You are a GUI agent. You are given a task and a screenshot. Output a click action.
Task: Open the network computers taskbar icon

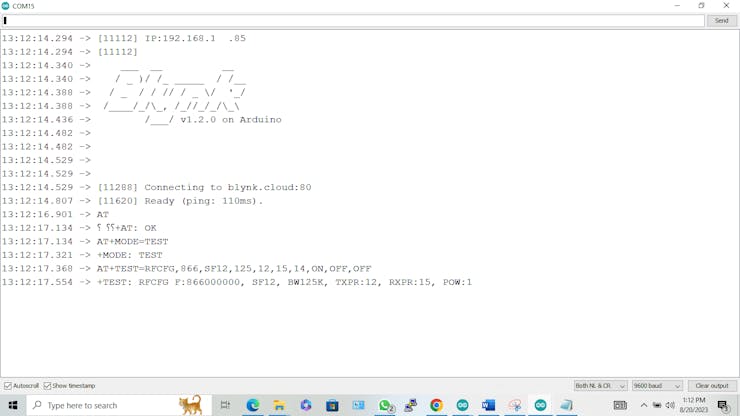(411, 405)
